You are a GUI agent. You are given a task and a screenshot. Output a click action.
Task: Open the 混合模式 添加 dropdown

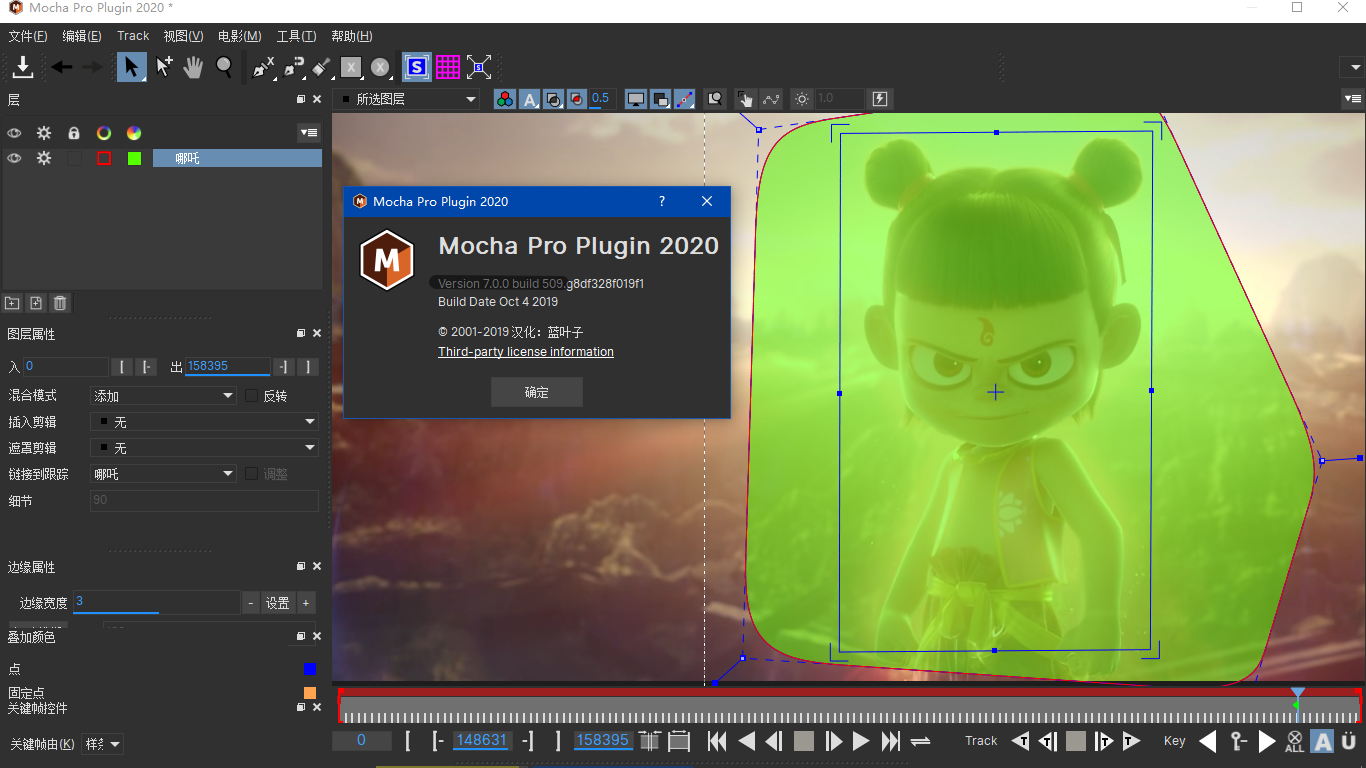click(163, 396)
